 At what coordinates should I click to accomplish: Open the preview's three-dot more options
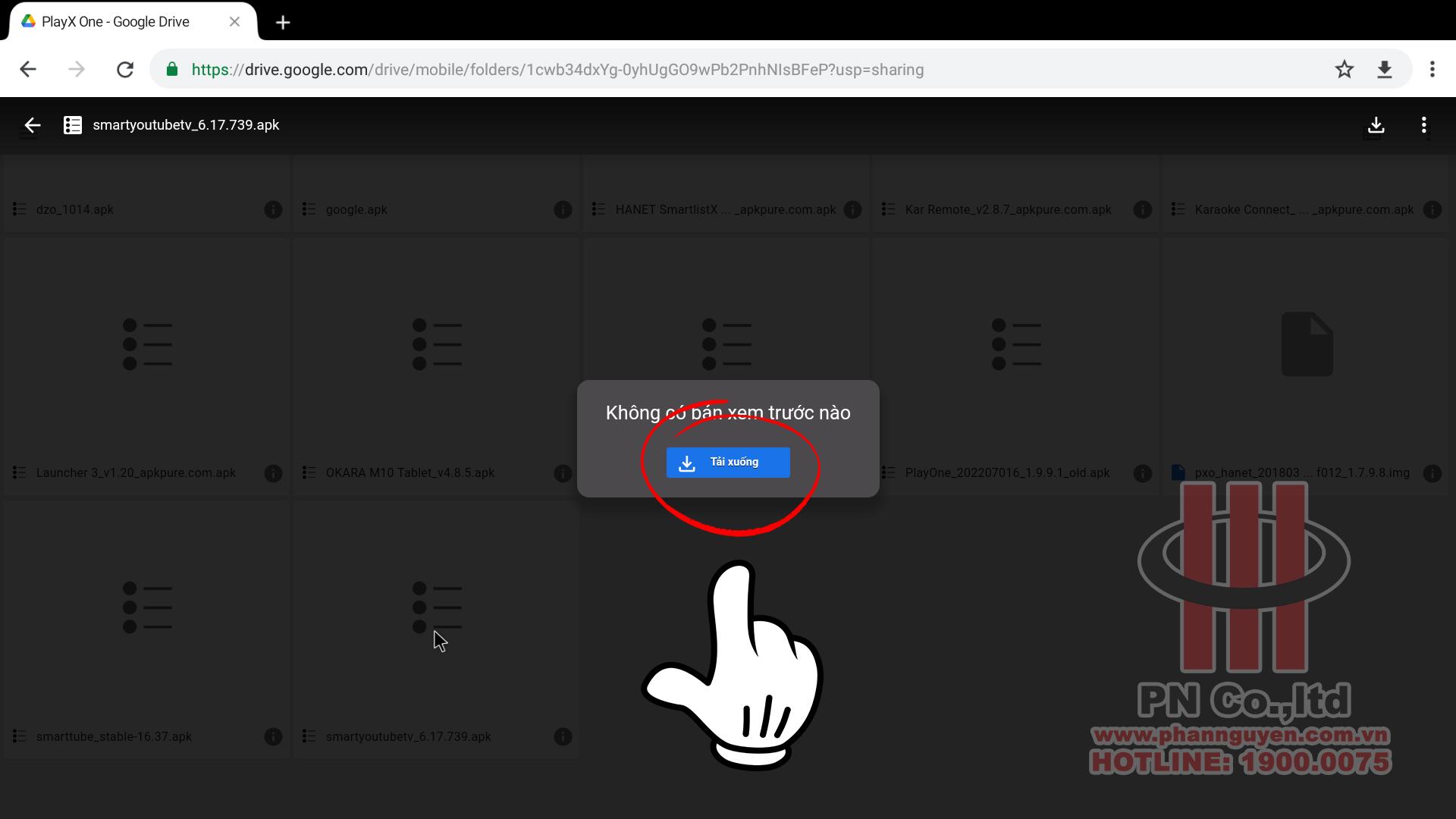pyautogui.click(x=1423, y=125)
